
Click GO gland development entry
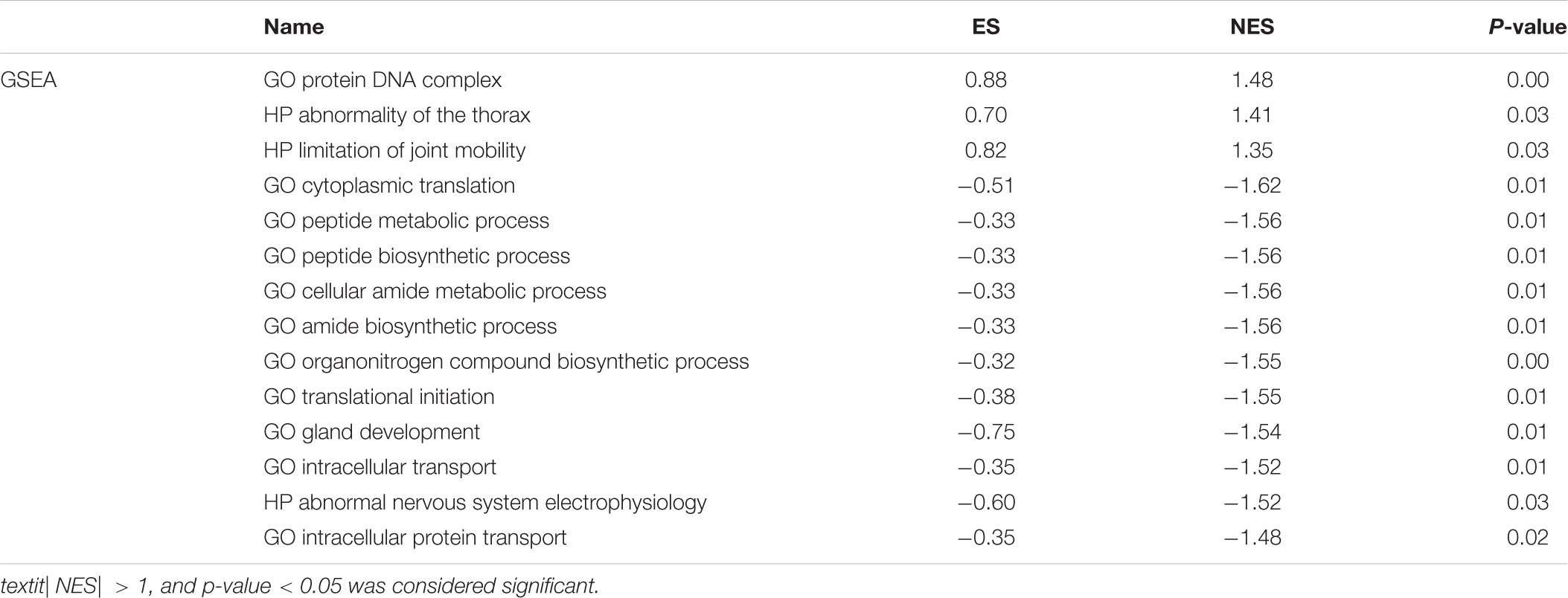click(371, 431)
